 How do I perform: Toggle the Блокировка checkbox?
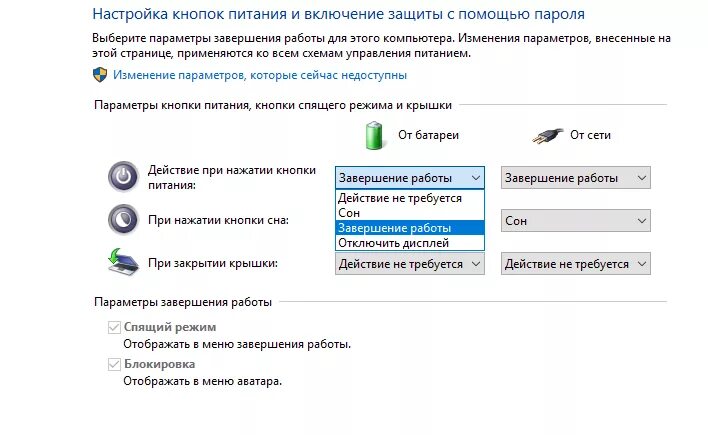(x=114, y=364)
